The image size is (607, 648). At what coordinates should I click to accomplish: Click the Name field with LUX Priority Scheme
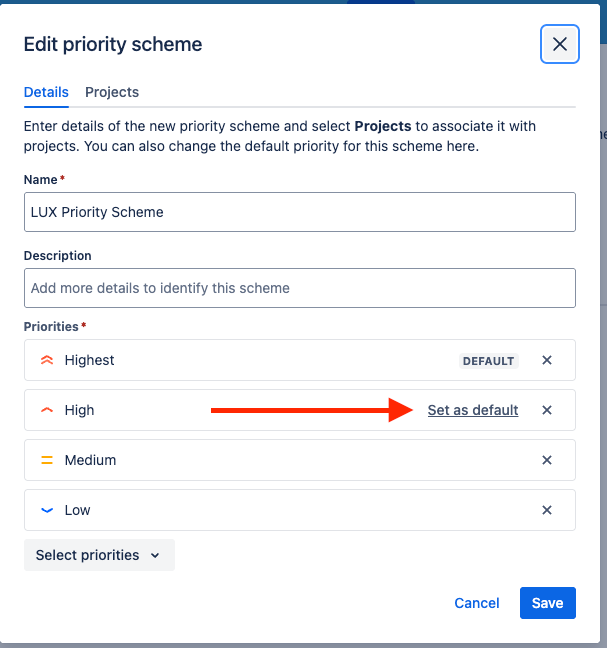[x=300, y=212]
